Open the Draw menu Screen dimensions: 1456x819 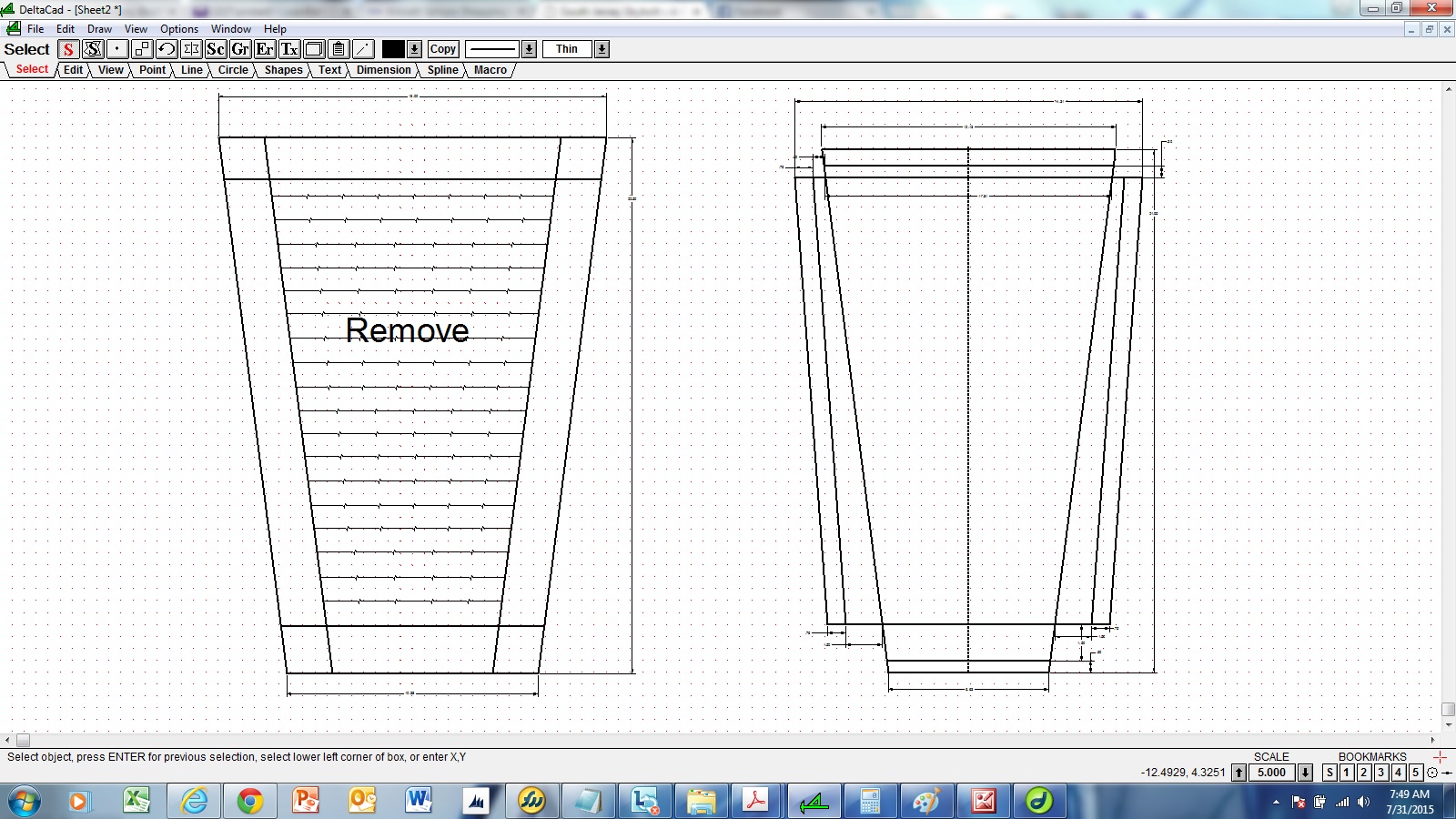[99, 29]
